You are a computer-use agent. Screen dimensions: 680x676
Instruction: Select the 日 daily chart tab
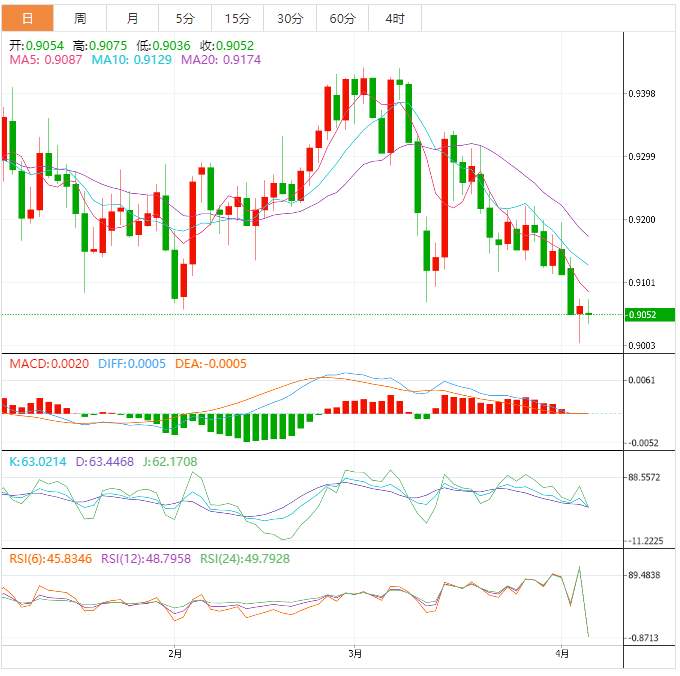26,19
